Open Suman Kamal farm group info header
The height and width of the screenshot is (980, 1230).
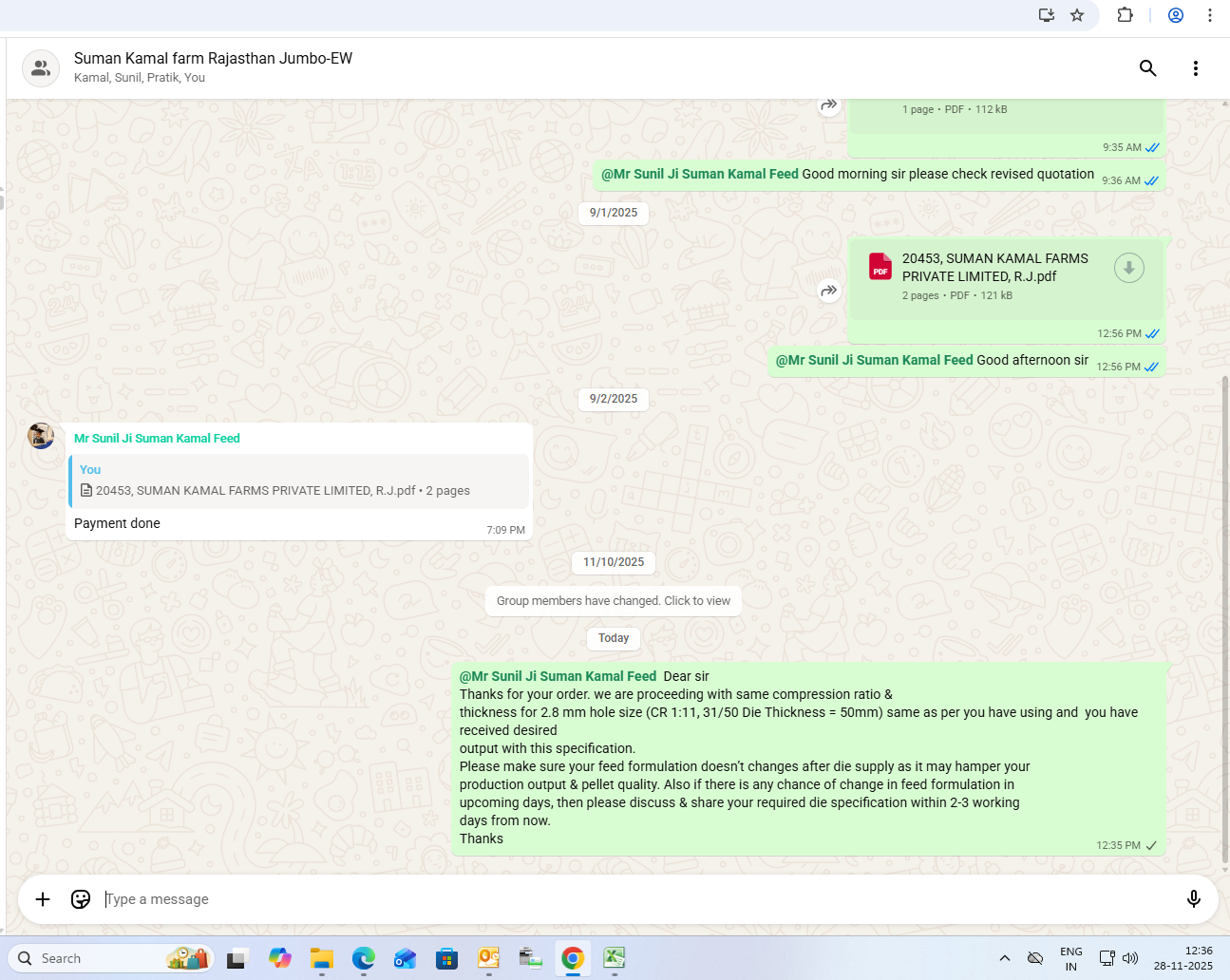(x=213, y=59)
